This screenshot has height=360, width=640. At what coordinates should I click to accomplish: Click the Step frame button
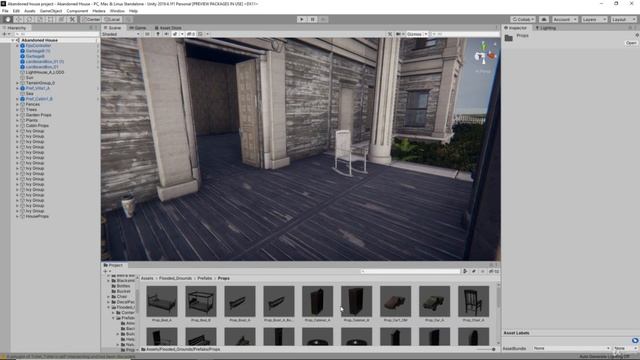click(x=323, y=19)
